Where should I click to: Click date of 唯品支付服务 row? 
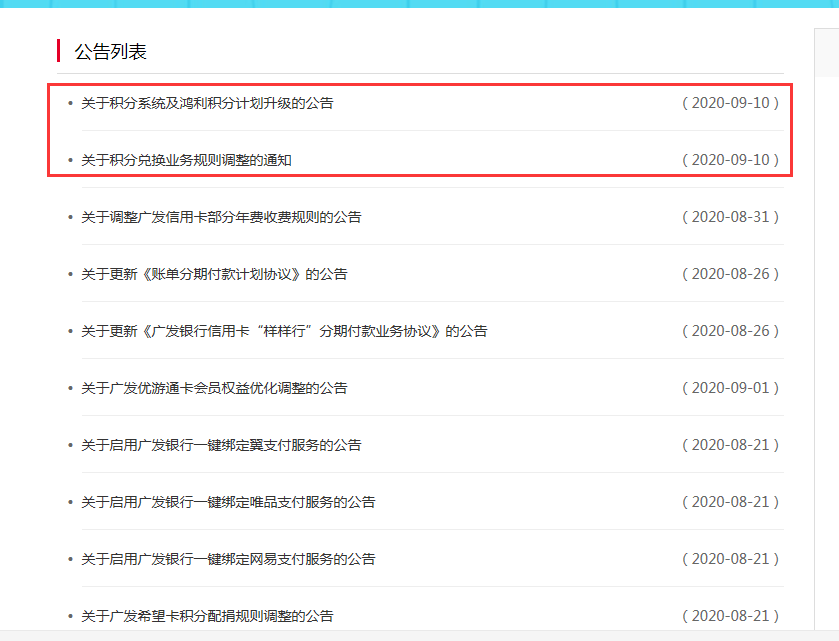point(730,502)
